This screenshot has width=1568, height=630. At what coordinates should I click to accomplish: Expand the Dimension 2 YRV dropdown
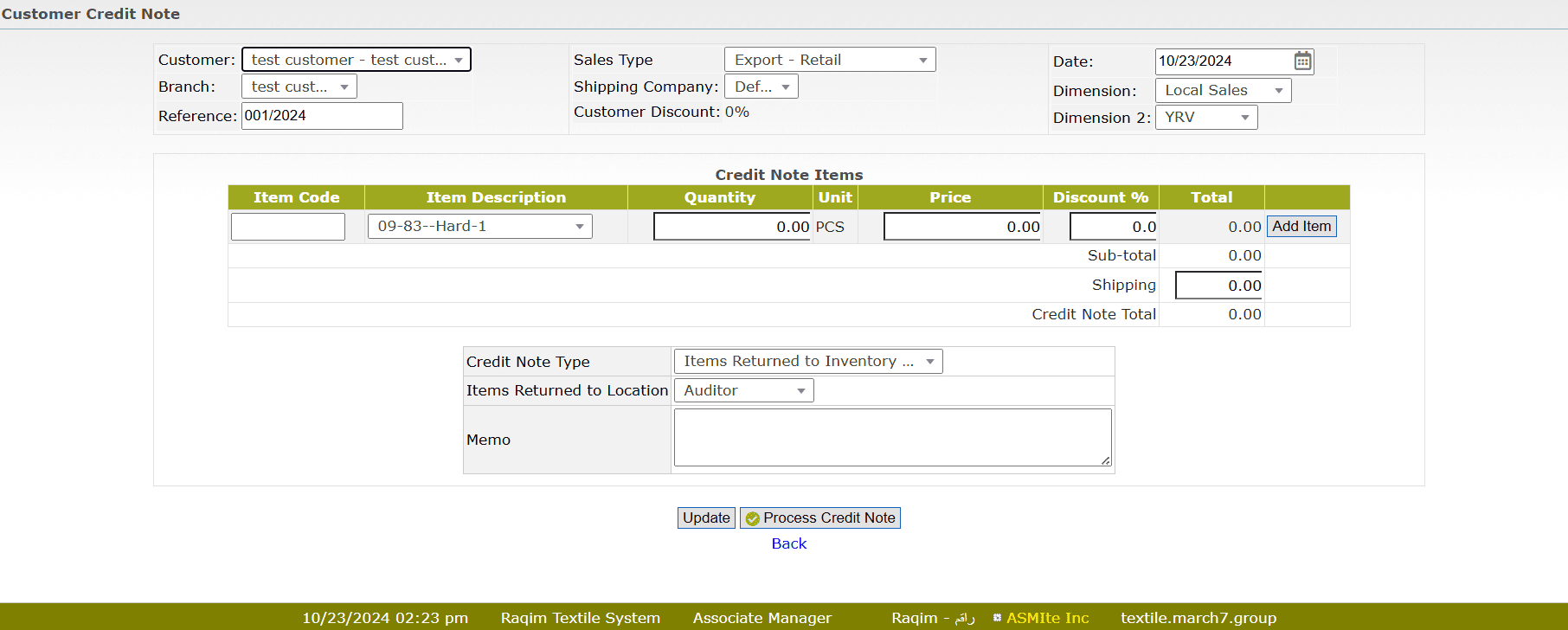click(1205, 117)
